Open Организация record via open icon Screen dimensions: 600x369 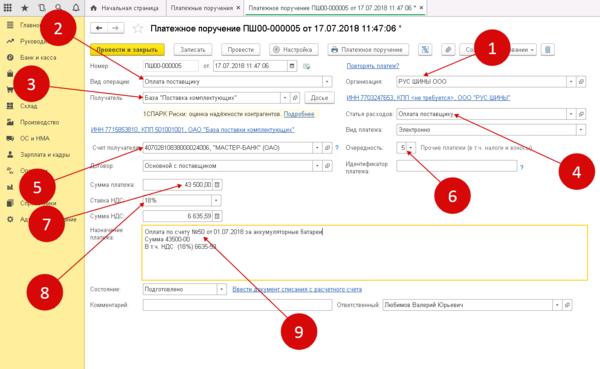581,82
